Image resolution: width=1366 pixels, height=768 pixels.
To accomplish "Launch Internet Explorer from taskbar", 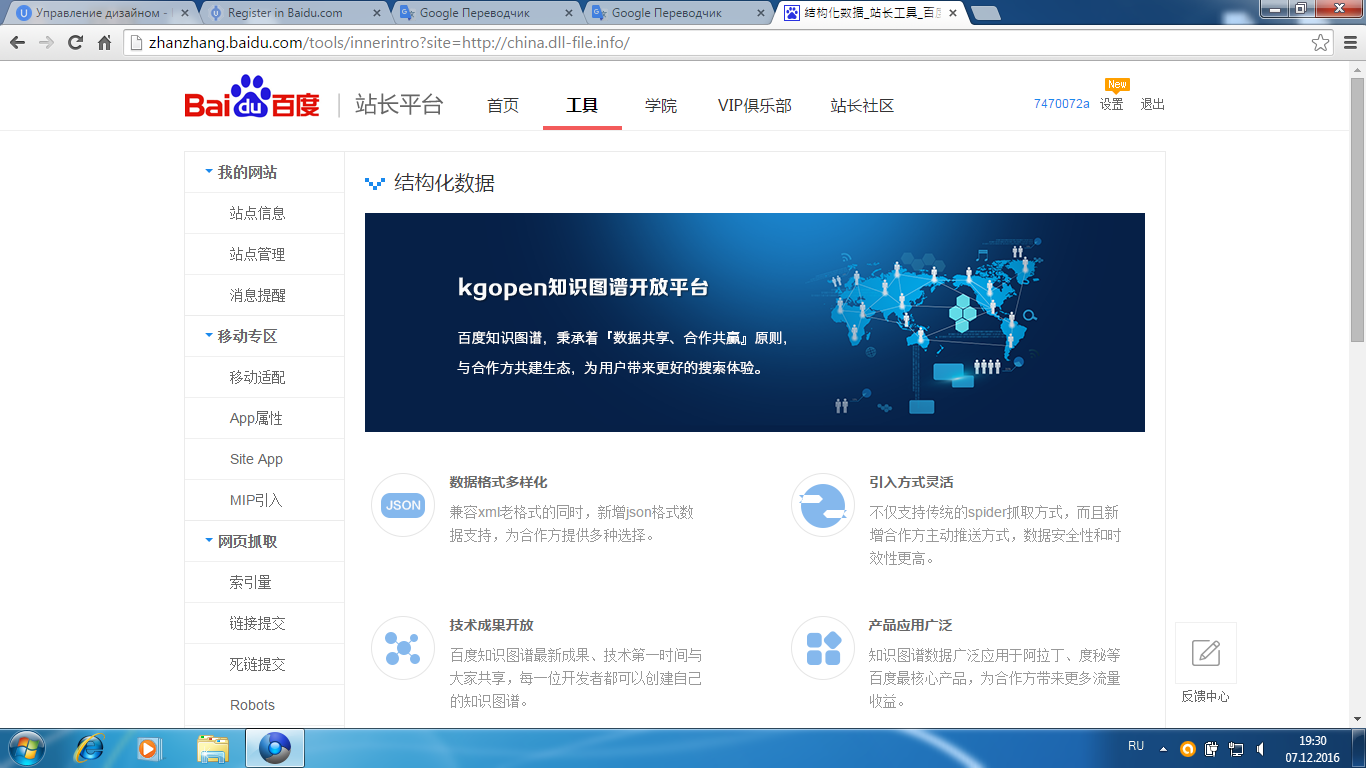I will [x=91, y=748].
